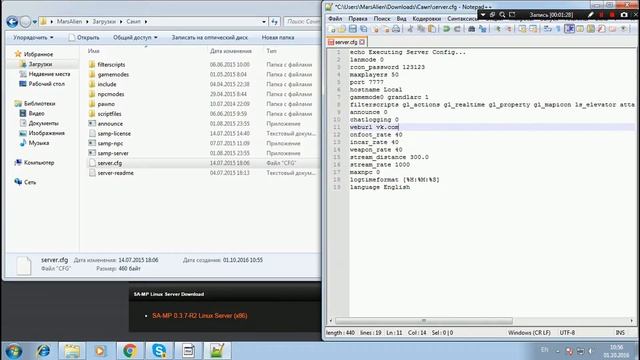Select the samp-server application file

pos(109,153)
